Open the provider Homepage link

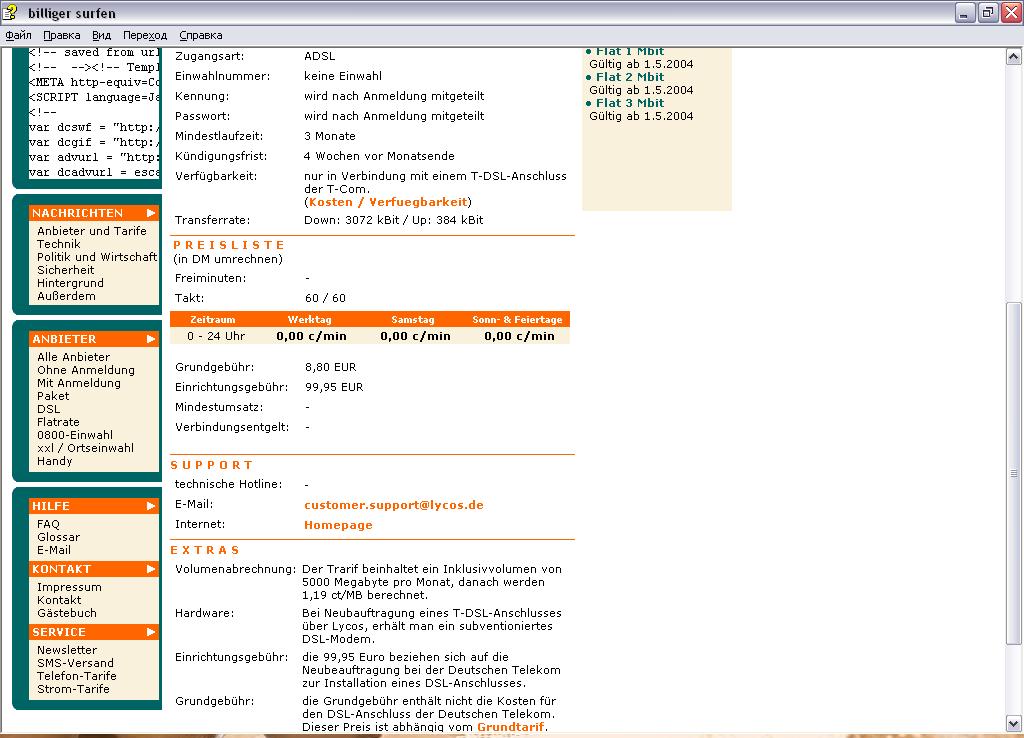(x=338, y=525)
